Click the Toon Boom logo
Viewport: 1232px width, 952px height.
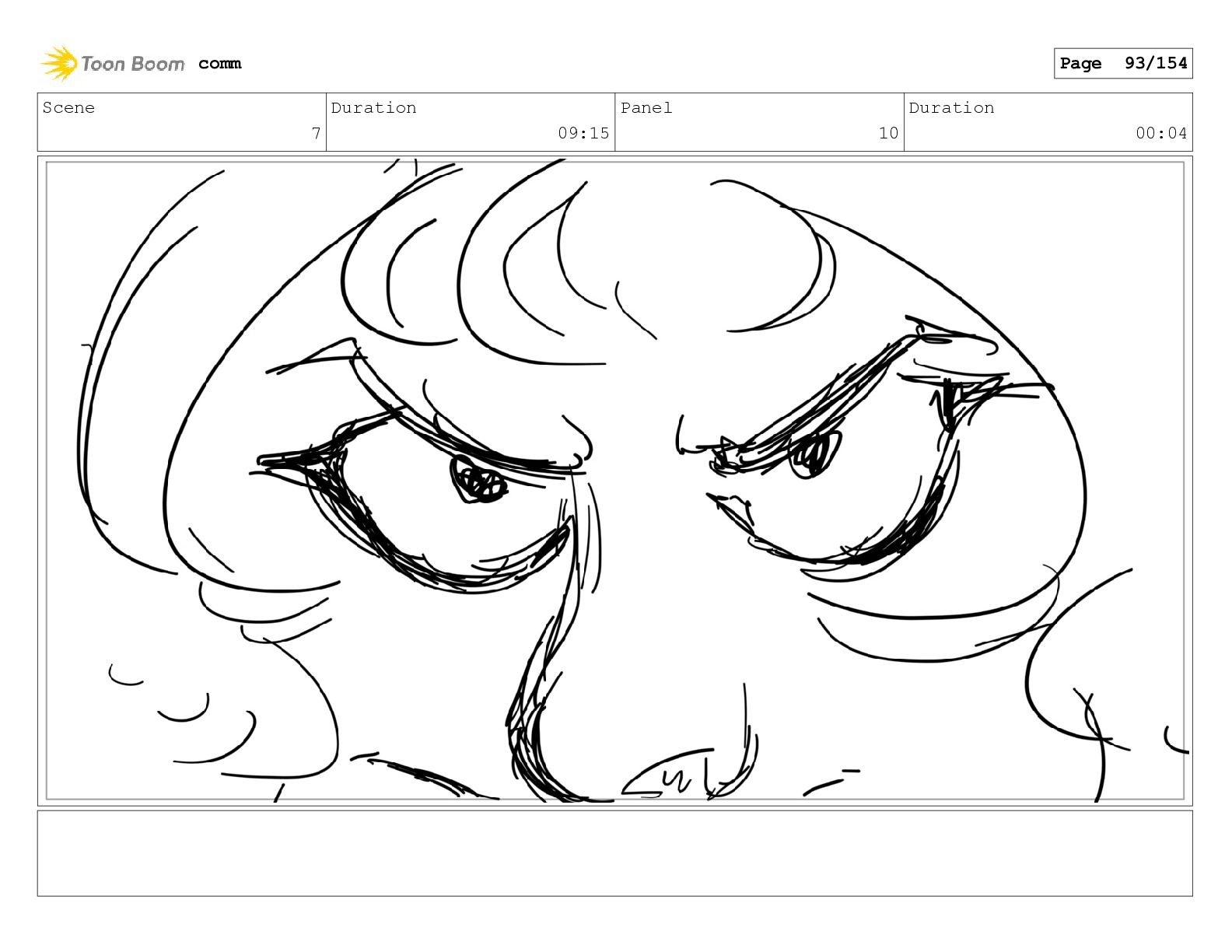click(x=113, y=63)
